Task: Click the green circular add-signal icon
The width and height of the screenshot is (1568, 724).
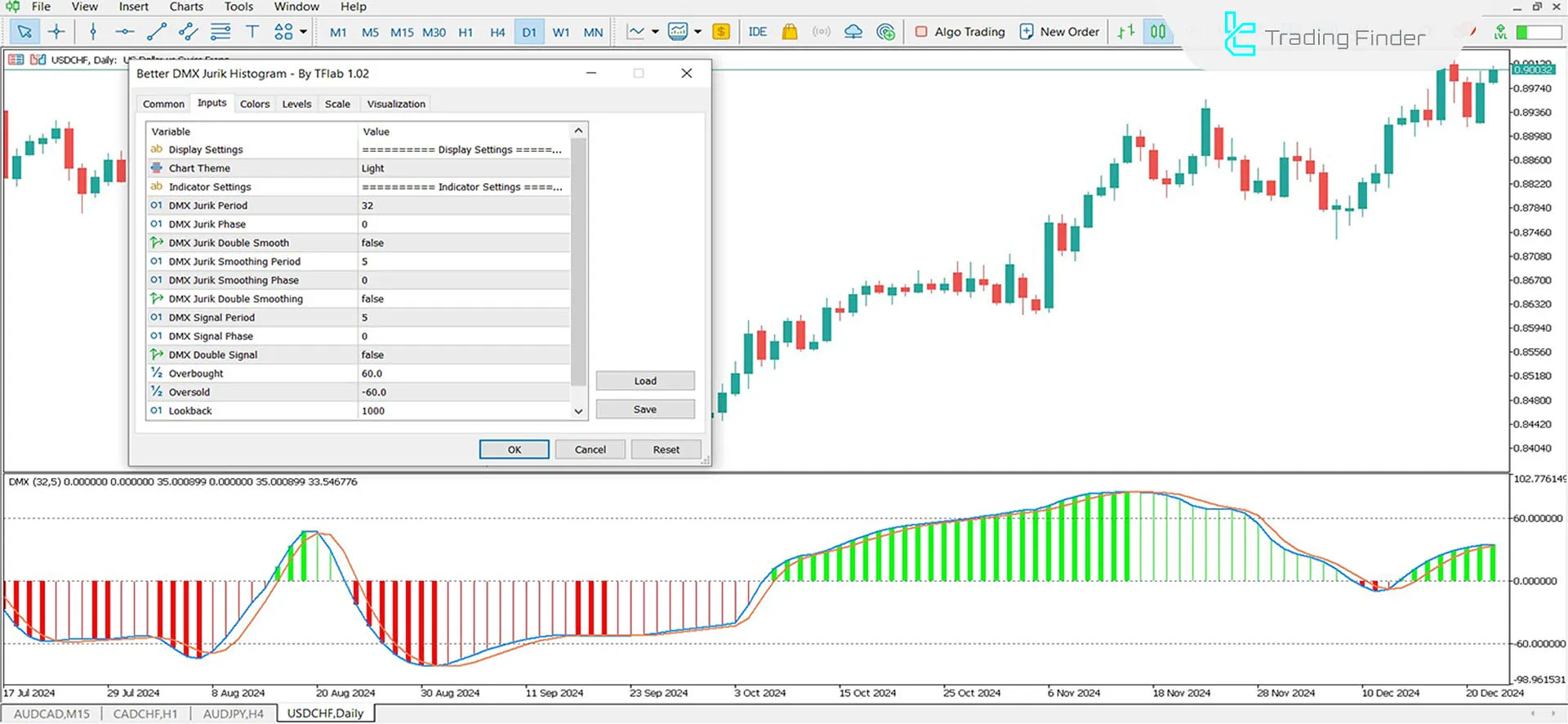Action: 885,32
